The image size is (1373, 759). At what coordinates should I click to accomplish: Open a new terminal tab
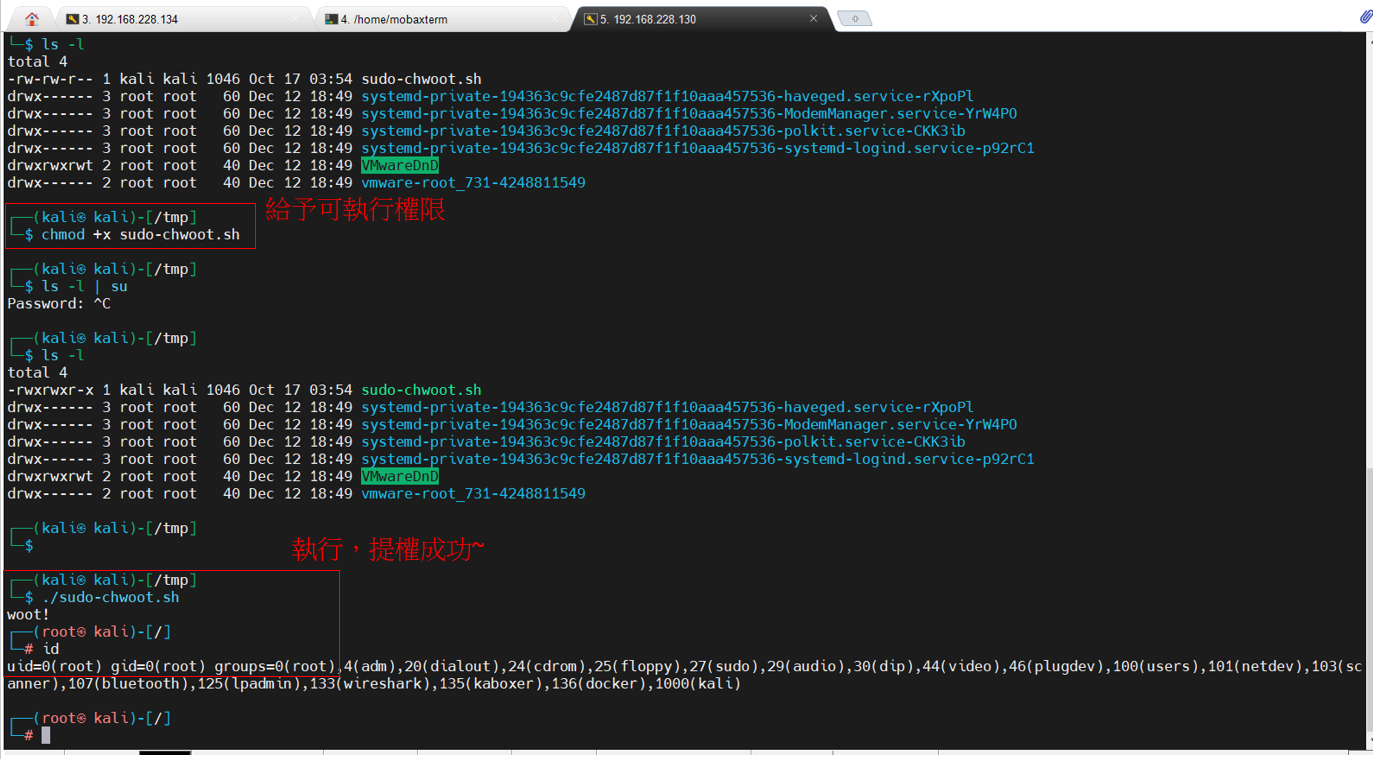point(855,19)
